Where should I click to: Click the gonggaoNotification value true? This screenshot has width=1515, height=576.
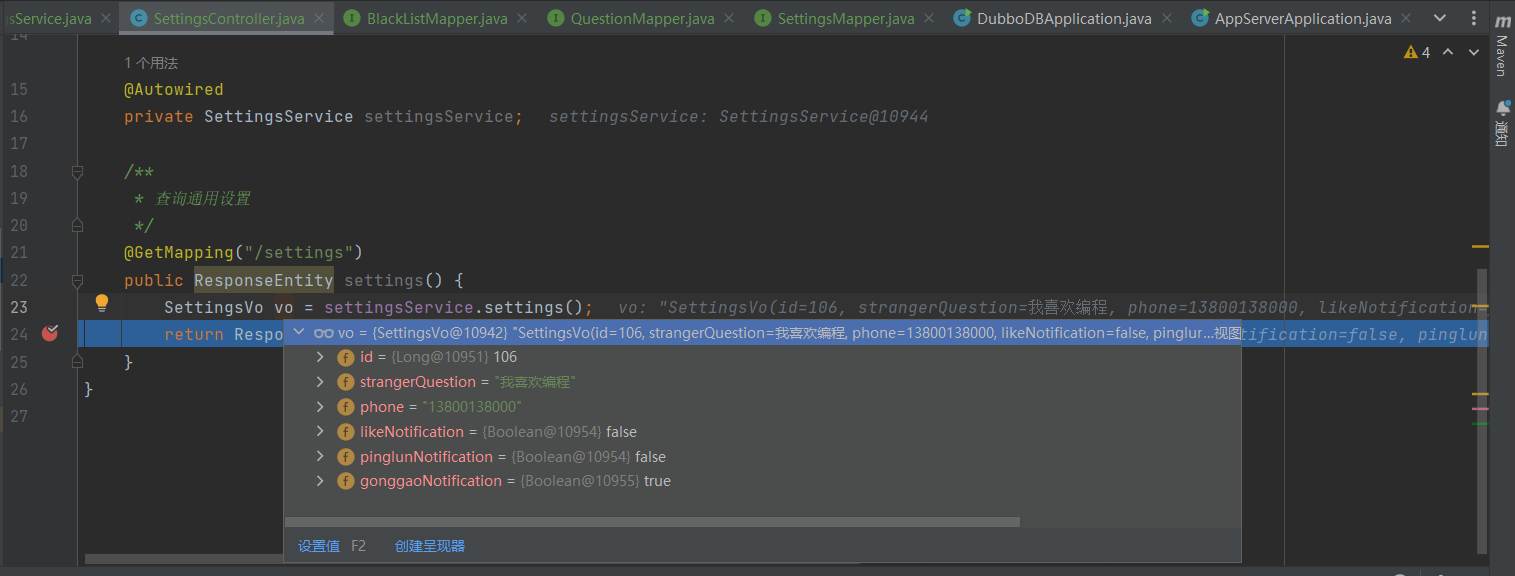pyautogui.click(x=657, y=481)
